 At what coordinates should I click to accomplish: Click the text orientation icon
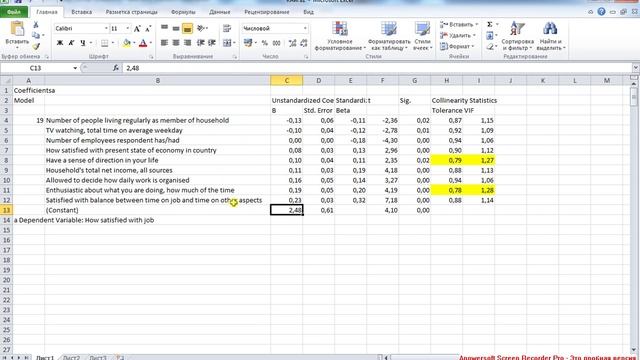[x=201, y=28]
